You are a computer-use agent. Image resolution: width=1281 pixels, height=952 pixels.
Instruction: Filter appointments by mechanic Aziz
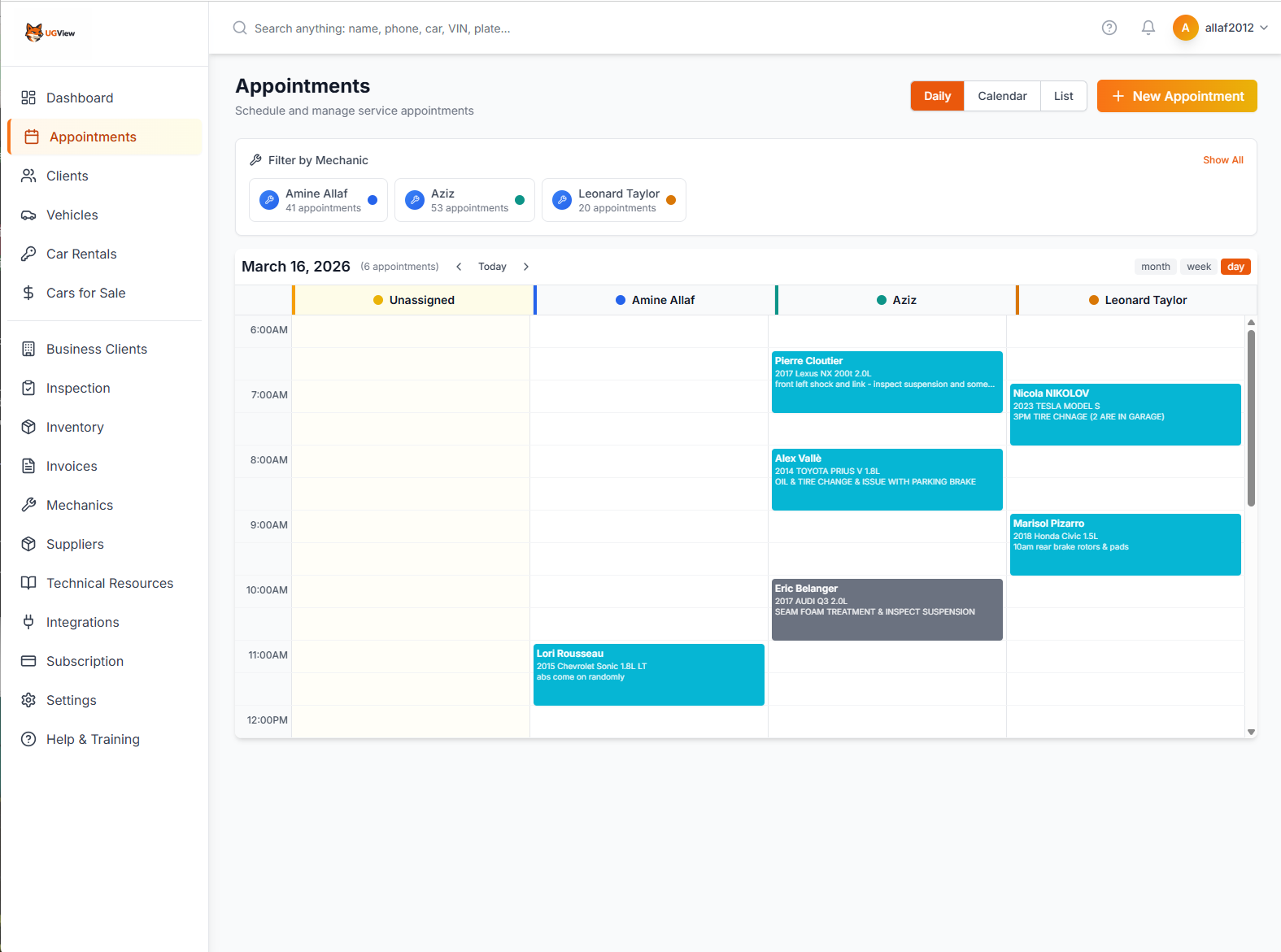[x=464, y=200]
